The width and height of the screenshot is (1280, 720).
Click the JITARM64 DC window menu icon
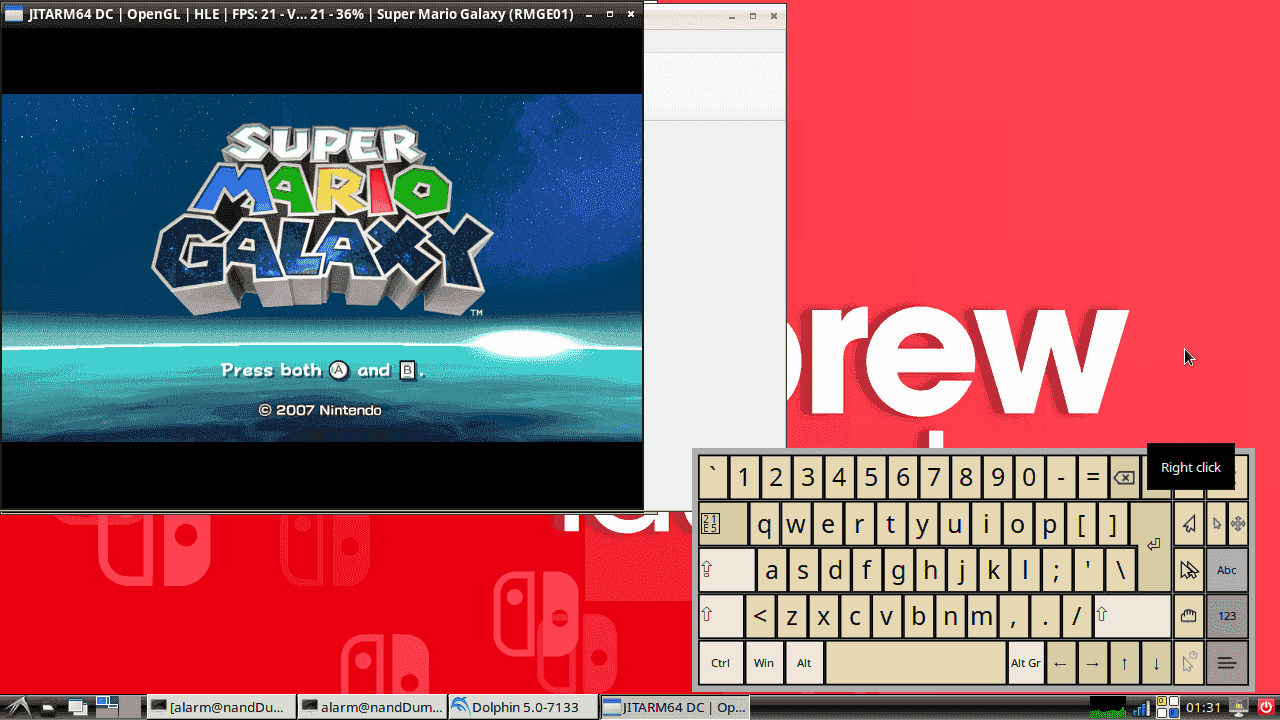tap(14, 14)
